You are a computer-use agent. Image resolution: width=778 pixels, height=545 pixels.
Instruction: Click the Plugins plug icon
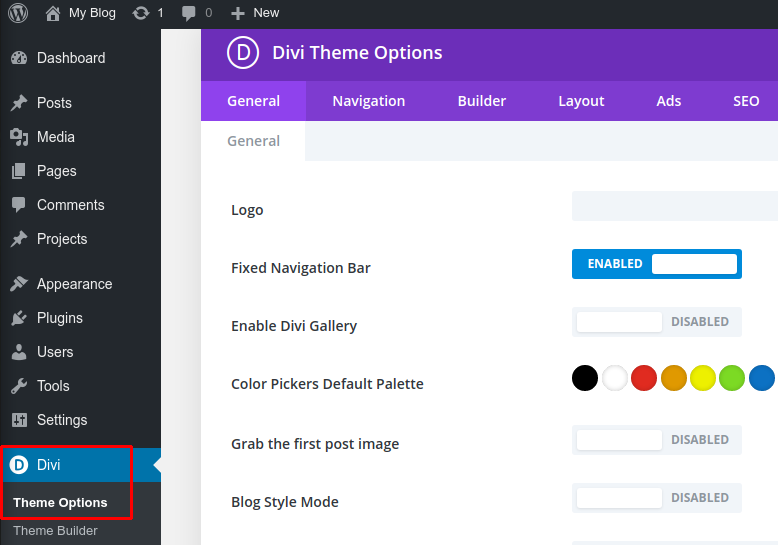(19, 318)
